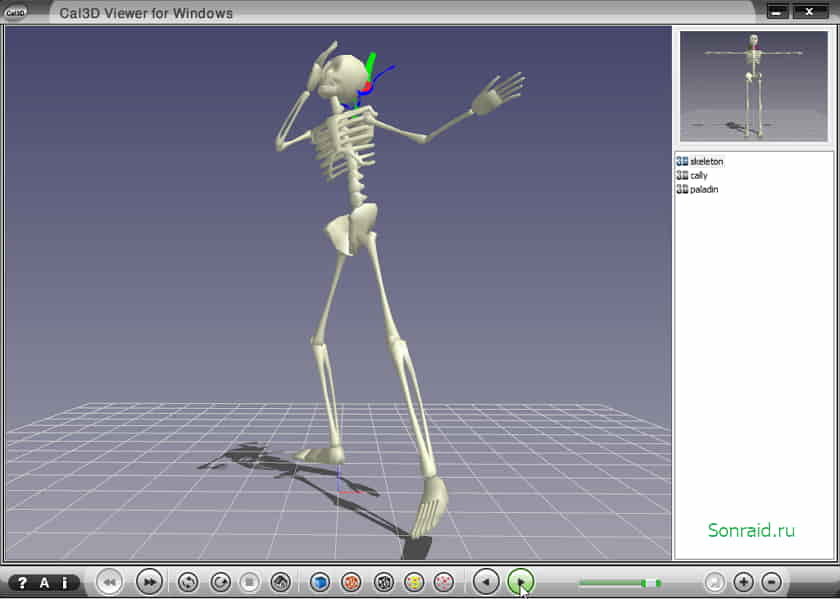Open help with the question mark button

pyautogui.click(x=22, y=582)
